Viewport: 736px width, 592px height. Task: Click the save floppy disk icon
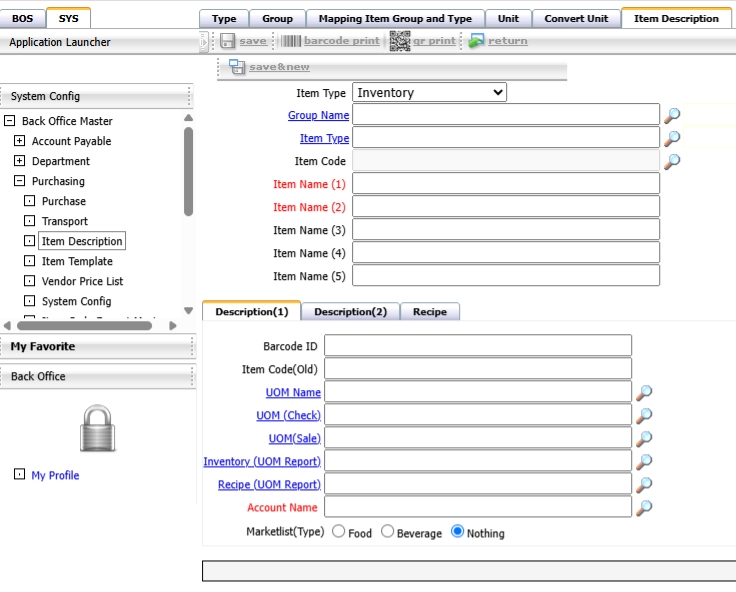pos(227,41)
